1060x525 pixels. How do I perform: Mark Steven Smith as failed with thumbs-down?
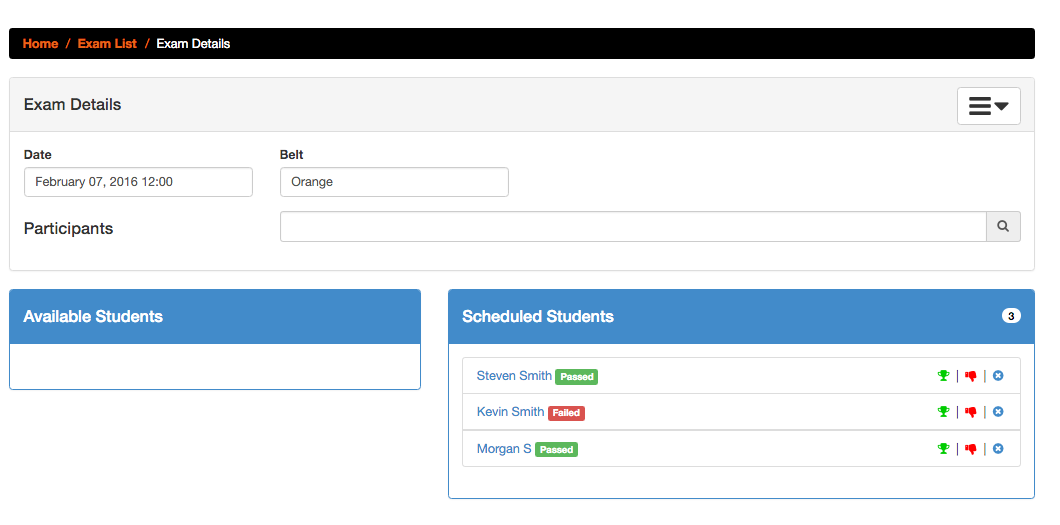(971, 376)
